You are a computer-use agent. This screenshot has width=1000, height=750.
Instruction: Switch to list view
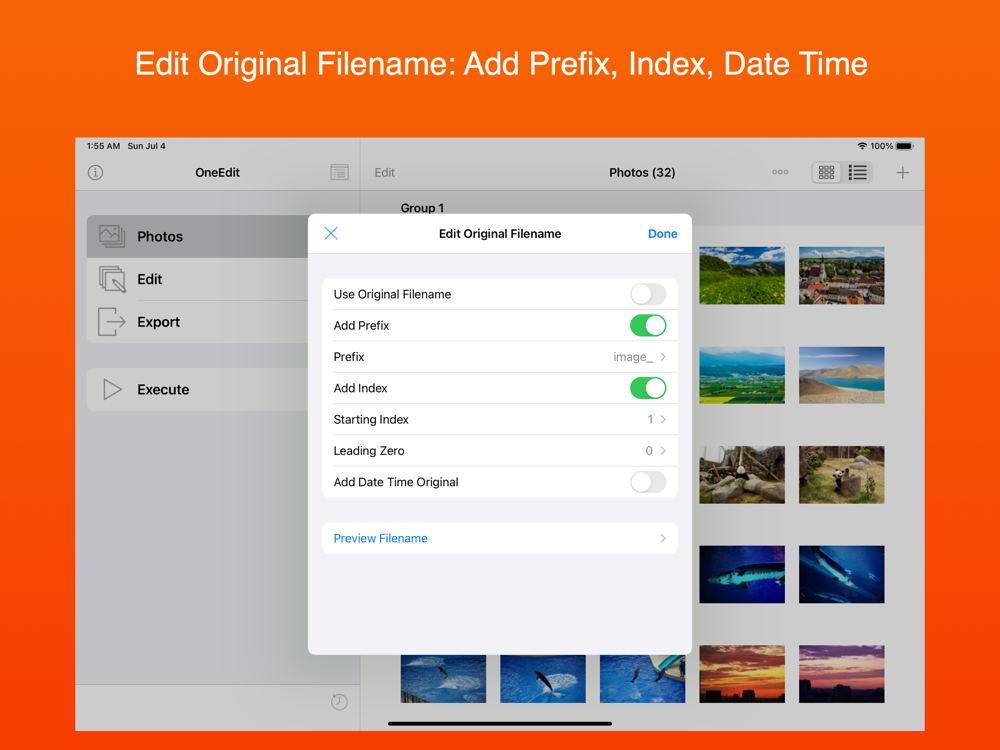pyautogui.click(x=858, y=172)
